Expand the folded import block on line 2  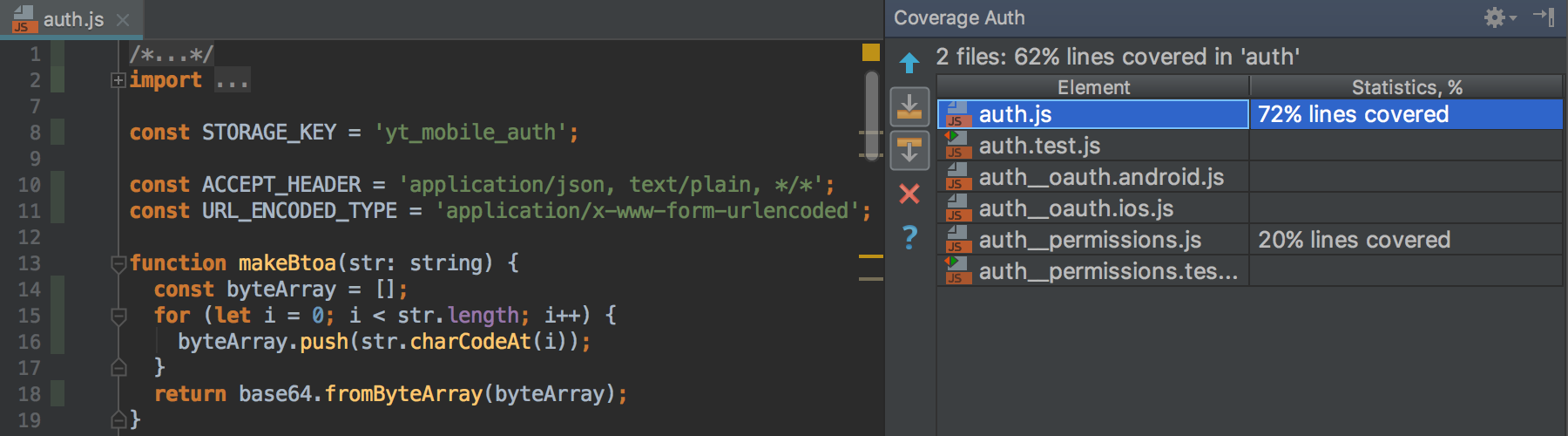pyautogui.click(x=118, y=80)
